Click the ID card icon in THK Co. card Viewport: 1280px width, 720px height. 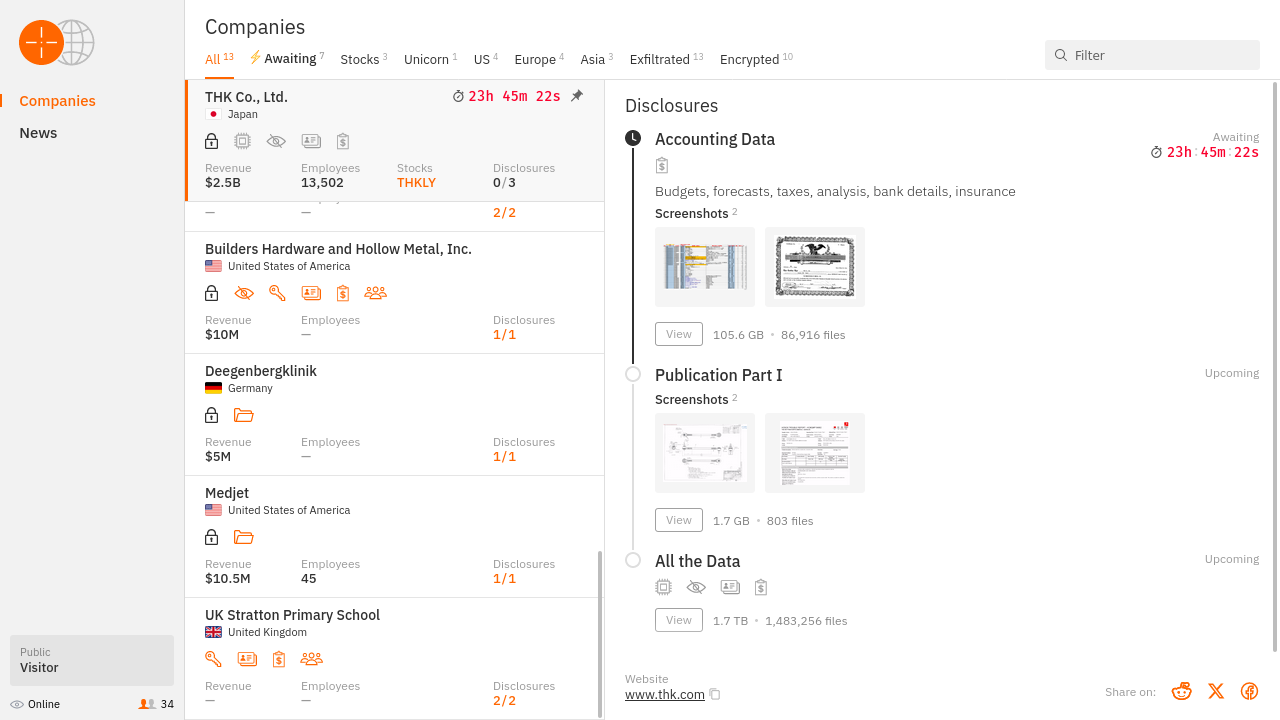tap(311, 141)
